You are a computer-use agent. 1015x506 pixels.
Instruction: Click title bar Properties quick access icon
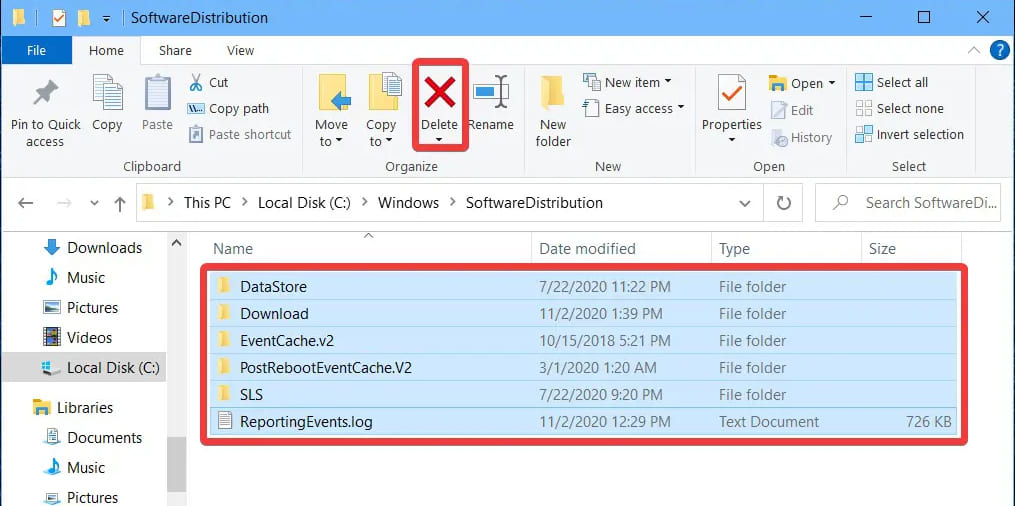(x=58, y=18)
